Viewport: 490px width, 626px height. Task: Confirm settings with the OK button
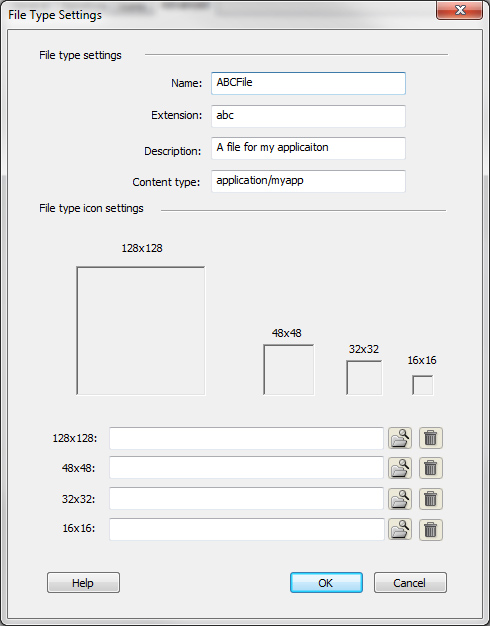pos(326,582)
